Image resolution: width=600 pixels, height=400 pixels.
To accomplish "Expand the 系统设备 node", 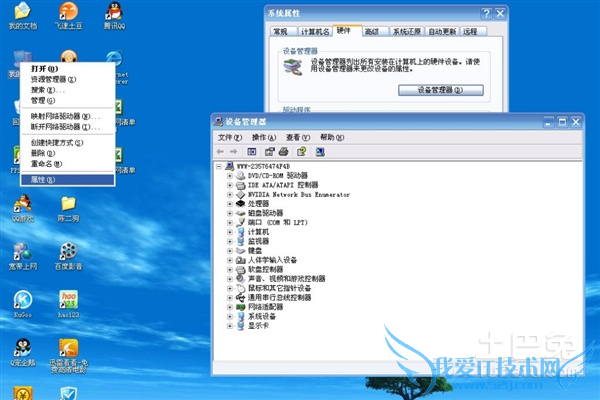I will pyautogui.click(x=230, y=316).
